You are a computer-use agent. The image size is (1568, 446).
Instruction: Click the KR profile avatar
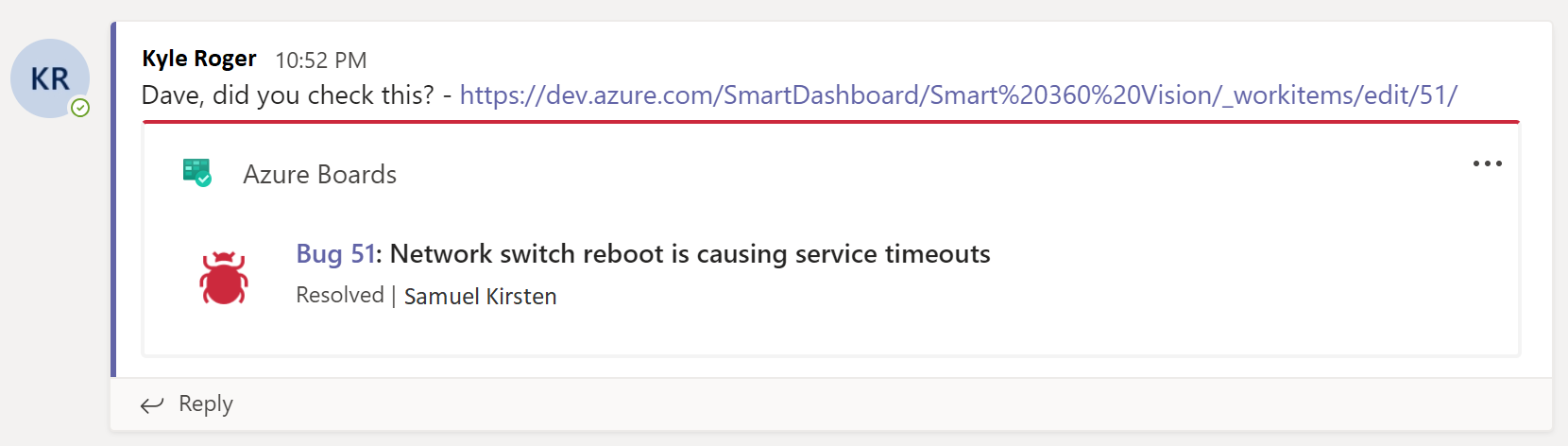coord(49,78)
